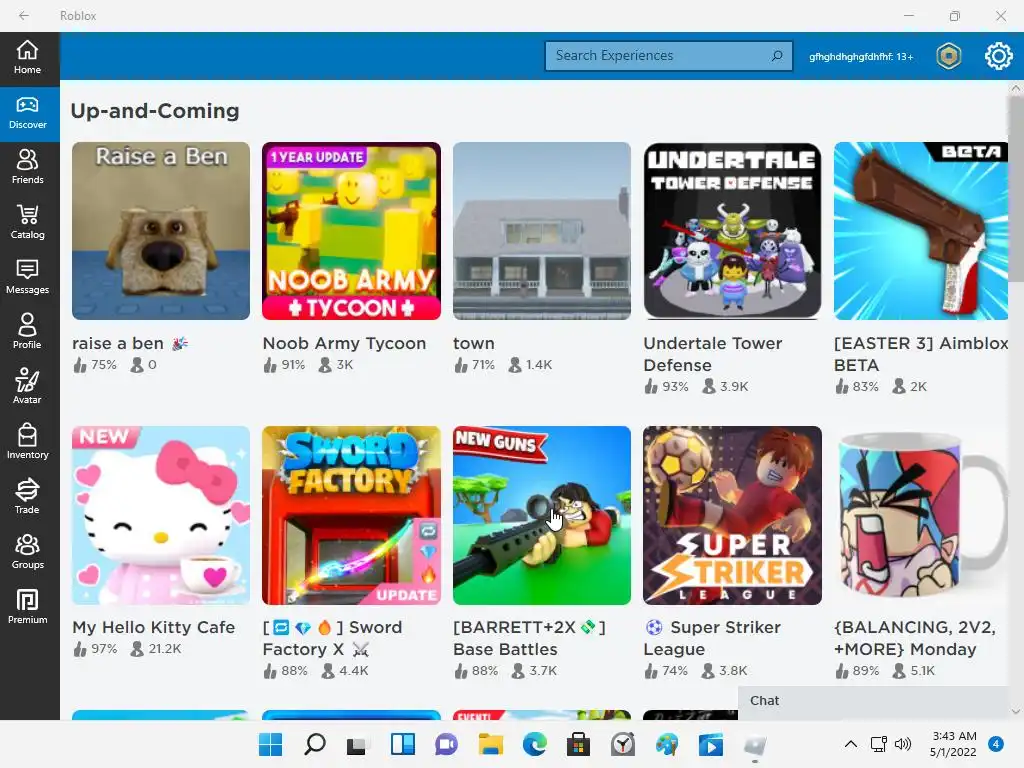1024x768 pixels.
Task: Open the clock showing 3:43 AM
Action: tap(953, 744)
